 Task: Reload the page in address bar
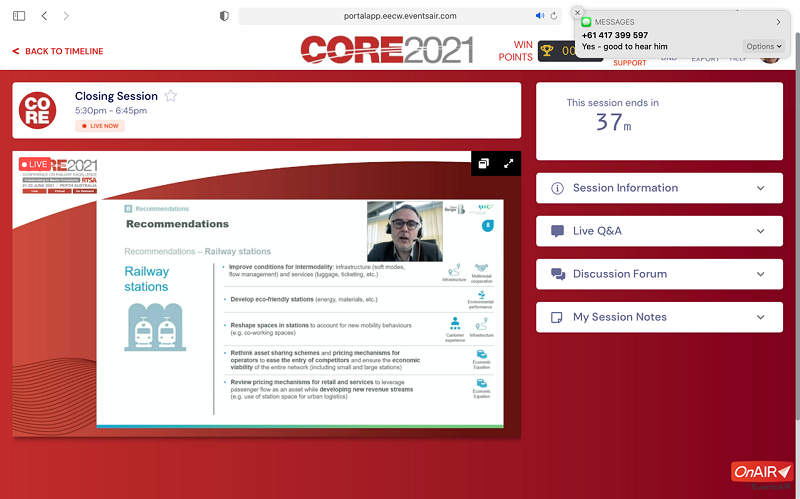pyautogui.click(x=554, y=16)
